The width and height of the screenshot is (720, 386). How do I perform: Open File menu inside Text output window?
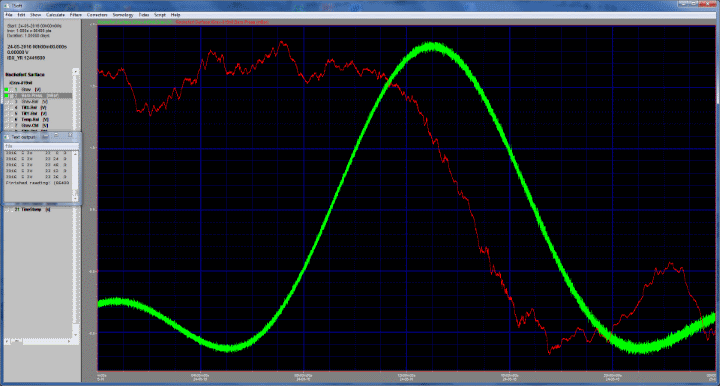pyautogui.click(x=9, y=146)
